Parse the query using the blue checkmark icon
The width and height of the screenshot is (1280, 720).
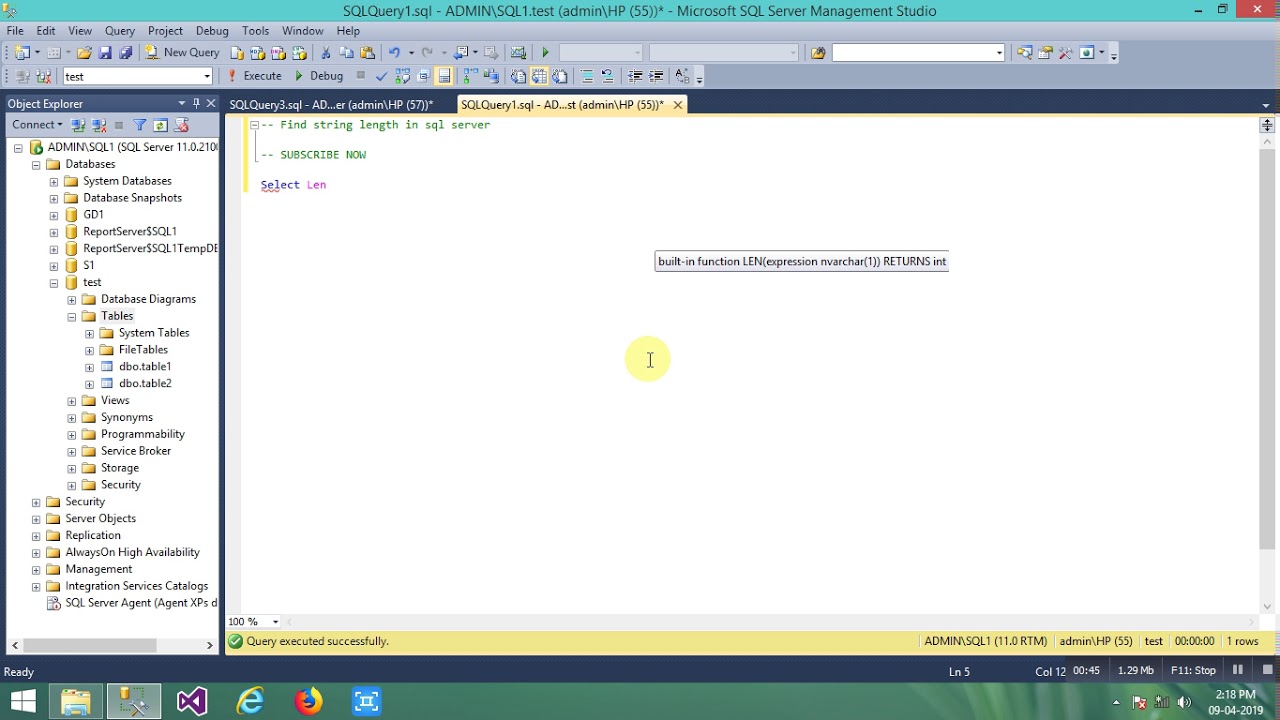(x=381, y=76)
